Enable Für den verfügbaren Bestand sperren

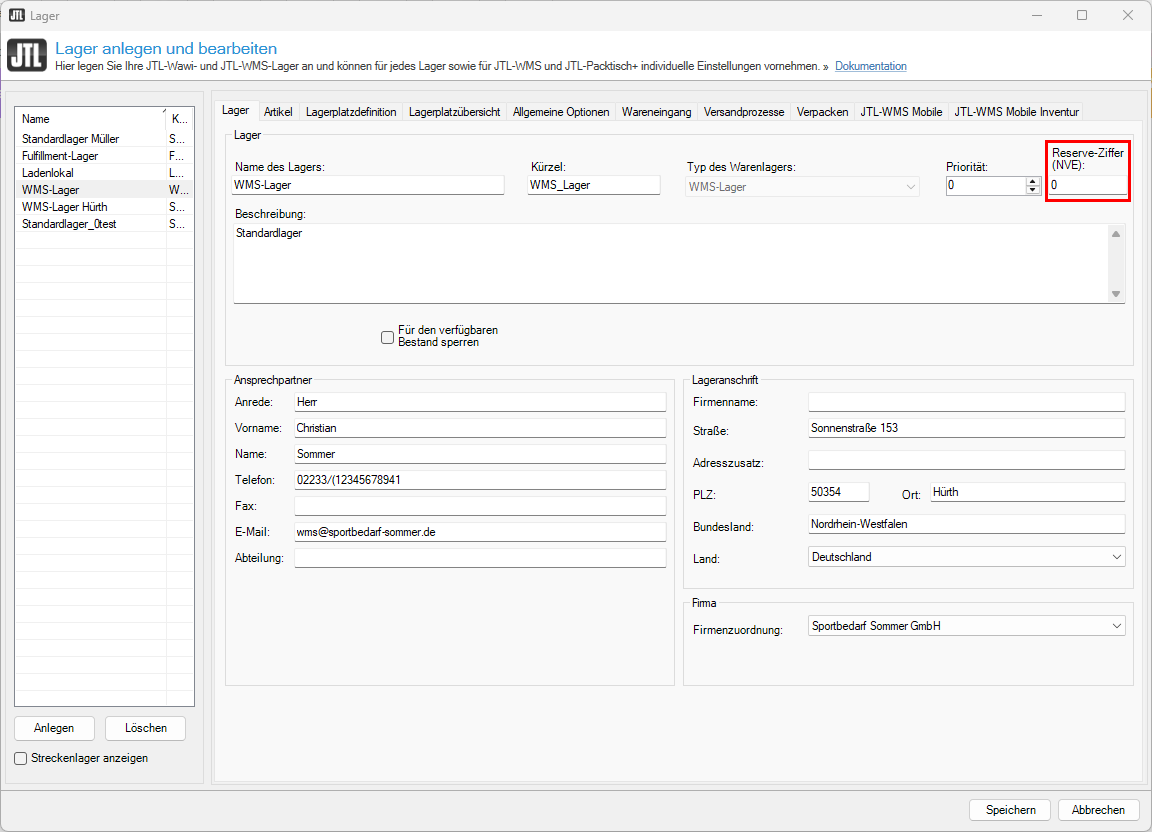click(388, 337)
